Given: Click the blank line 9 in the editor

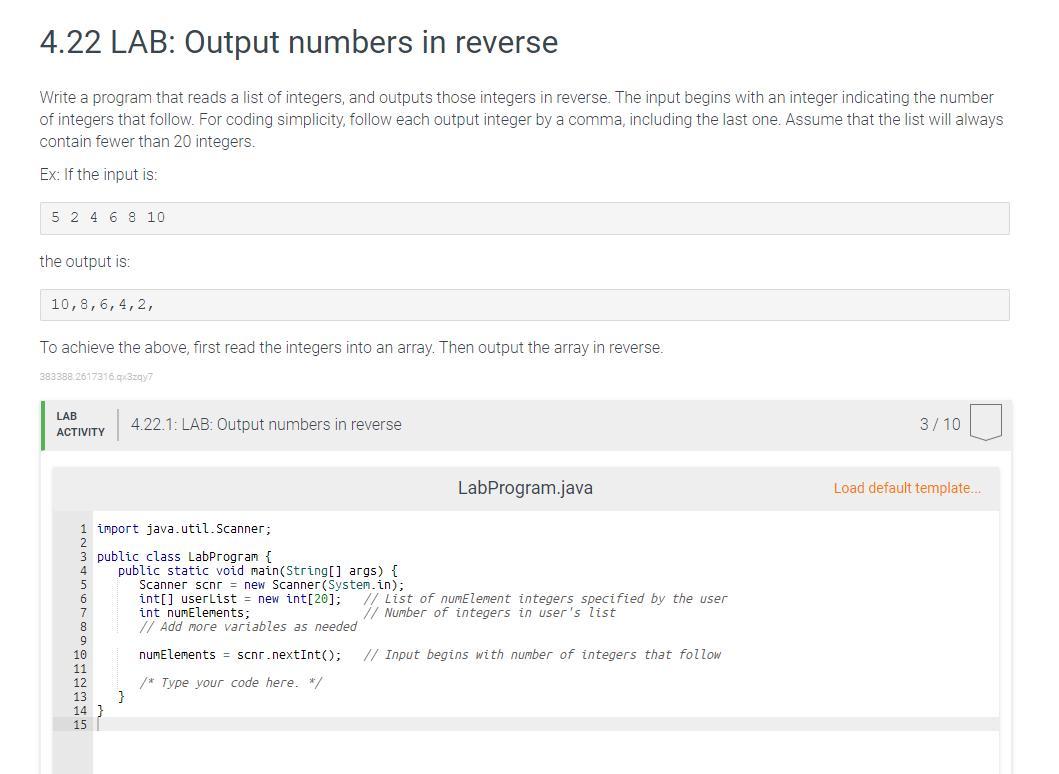Looking at the screenshot, I should click(x=546, y=640).
